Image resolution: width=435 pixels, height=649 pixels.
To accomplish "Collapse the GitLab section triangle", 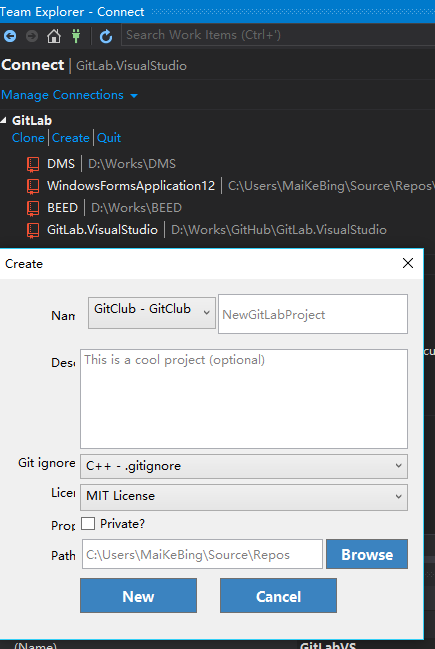I will [x=4, y=120].
